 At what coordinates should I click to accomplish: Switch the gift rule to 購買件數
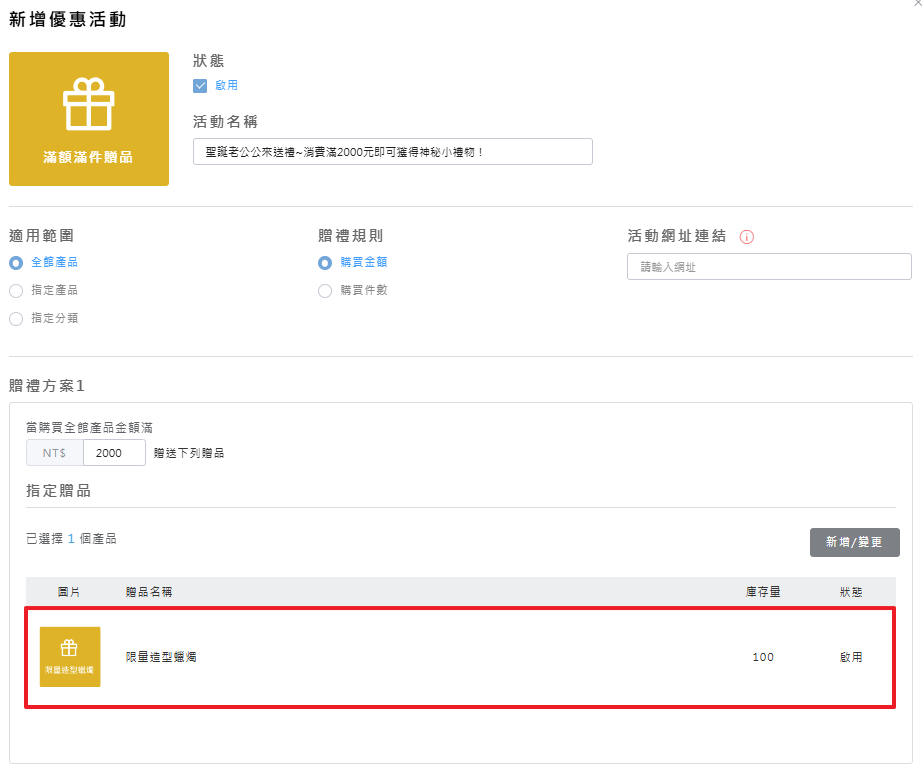325,291
